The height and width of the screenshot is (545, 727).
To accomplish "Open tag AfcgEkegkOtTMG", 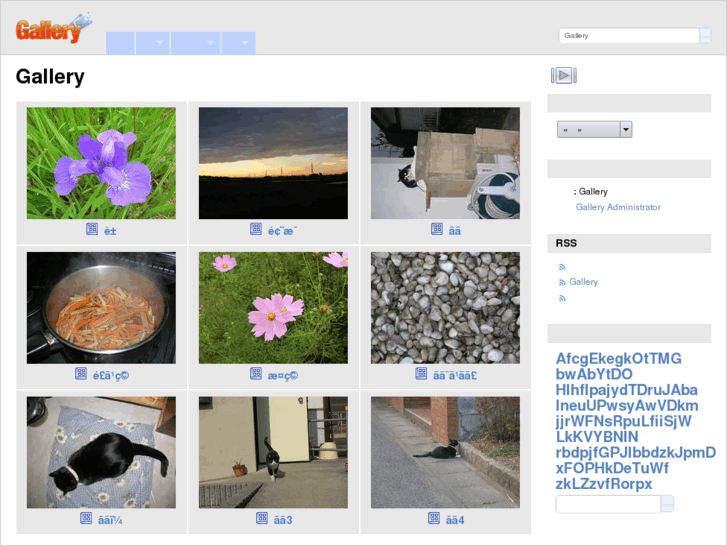I will point(619,359).
